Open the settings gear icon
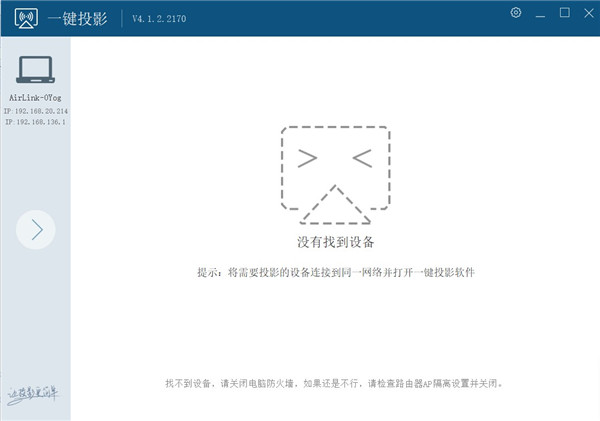The width and height of the screenshot is (600, 421). (515, 13)
